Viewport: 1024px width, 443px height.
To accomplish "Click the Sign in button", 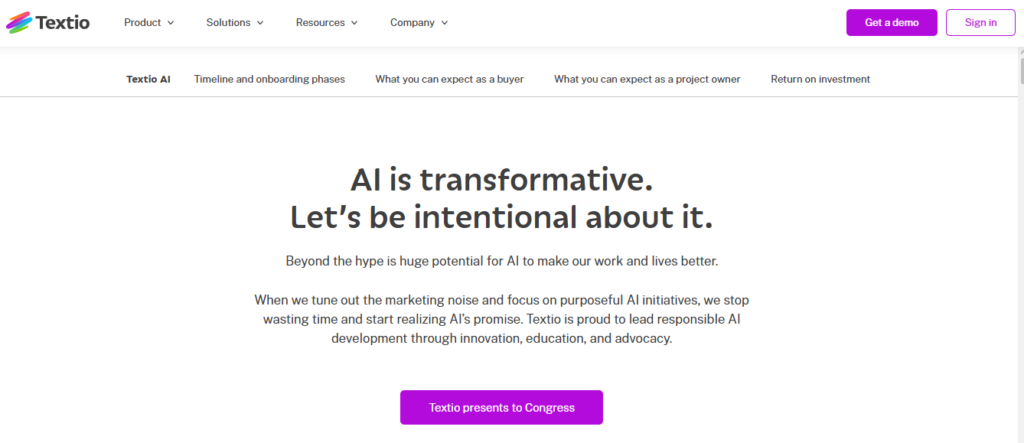I will [980, 22].
